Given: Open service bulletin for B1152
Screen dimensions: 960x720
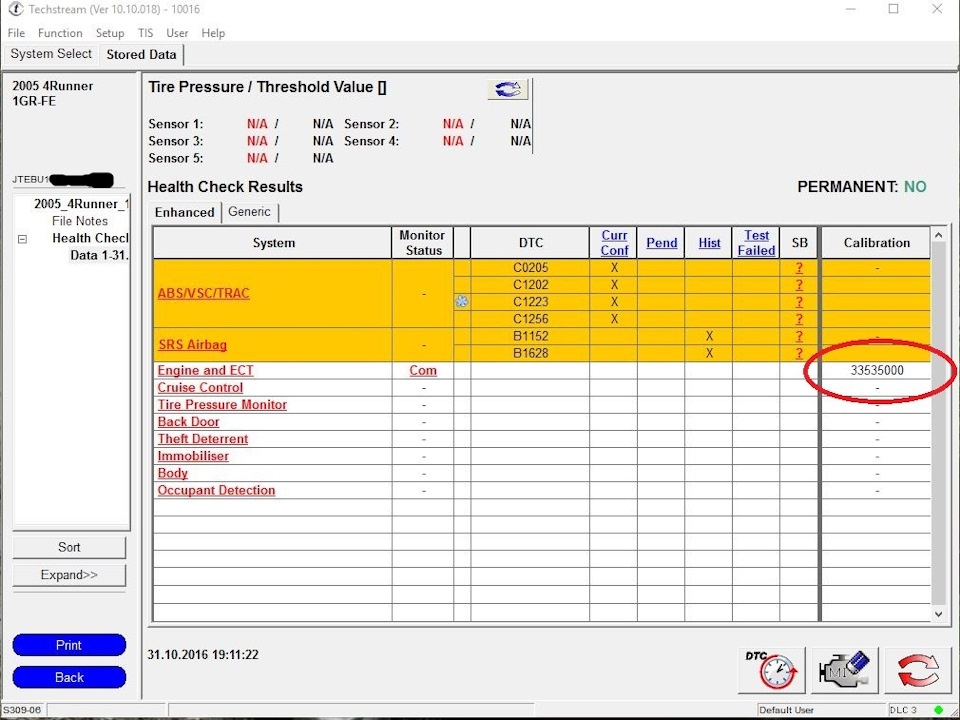Looking at the screenshot, I should [799, 336].
